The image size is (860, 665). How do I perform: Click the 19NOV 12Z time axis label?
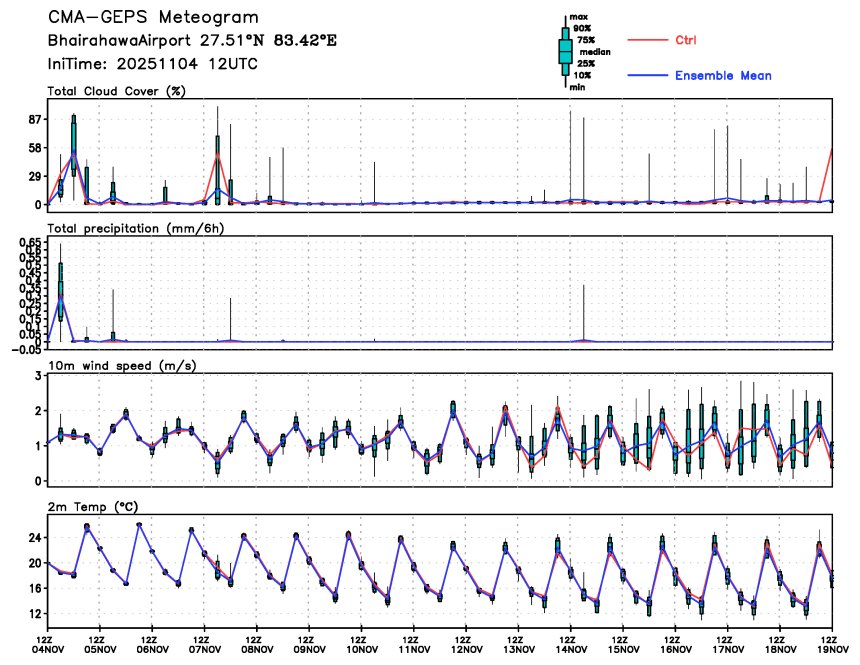833,644
